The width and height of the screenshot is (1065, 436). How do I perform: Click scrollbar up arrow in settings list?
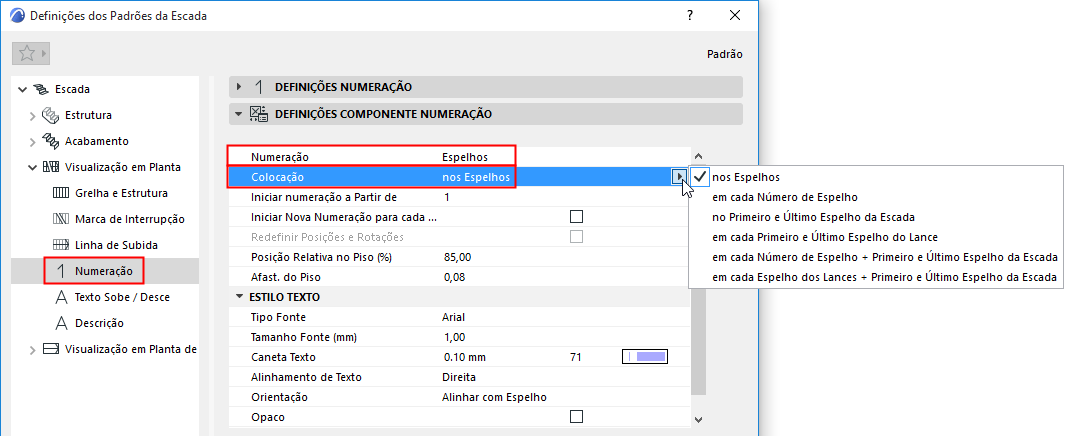(x=698, y=156)
